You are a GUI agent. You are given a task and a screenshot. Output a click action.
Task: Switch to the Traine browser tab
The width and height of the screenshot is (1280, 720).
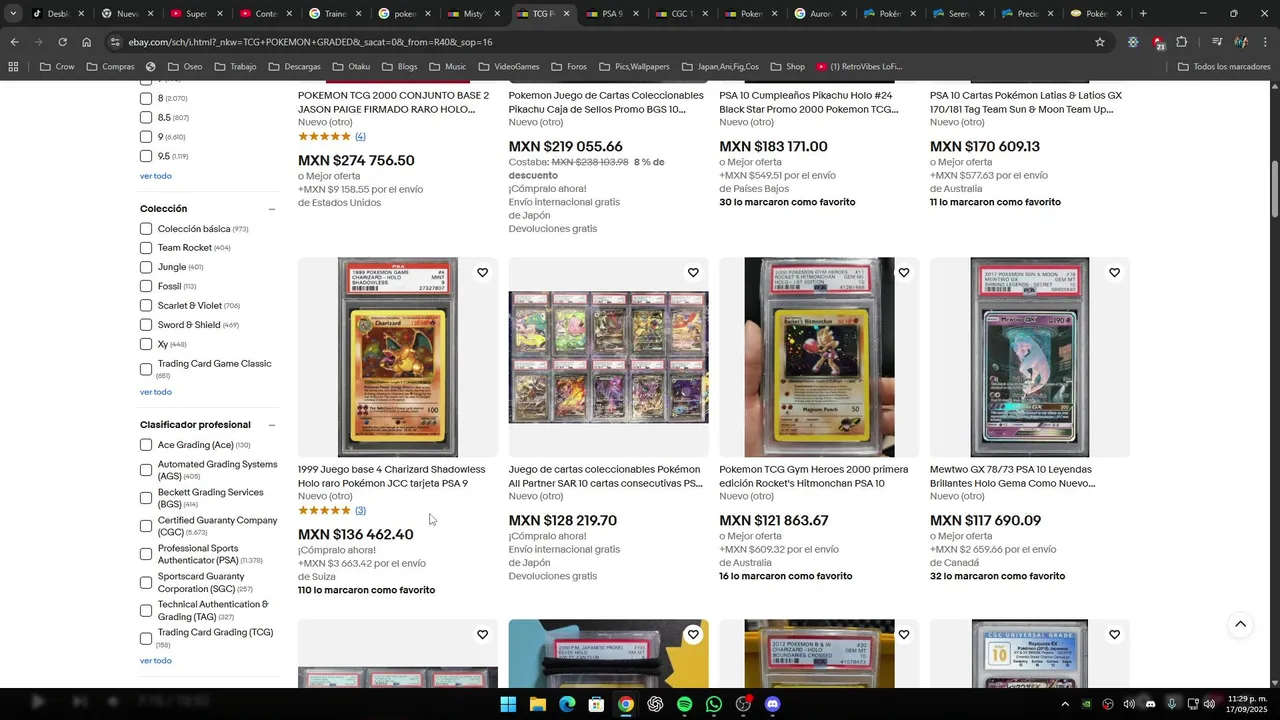tap(335, 14)
